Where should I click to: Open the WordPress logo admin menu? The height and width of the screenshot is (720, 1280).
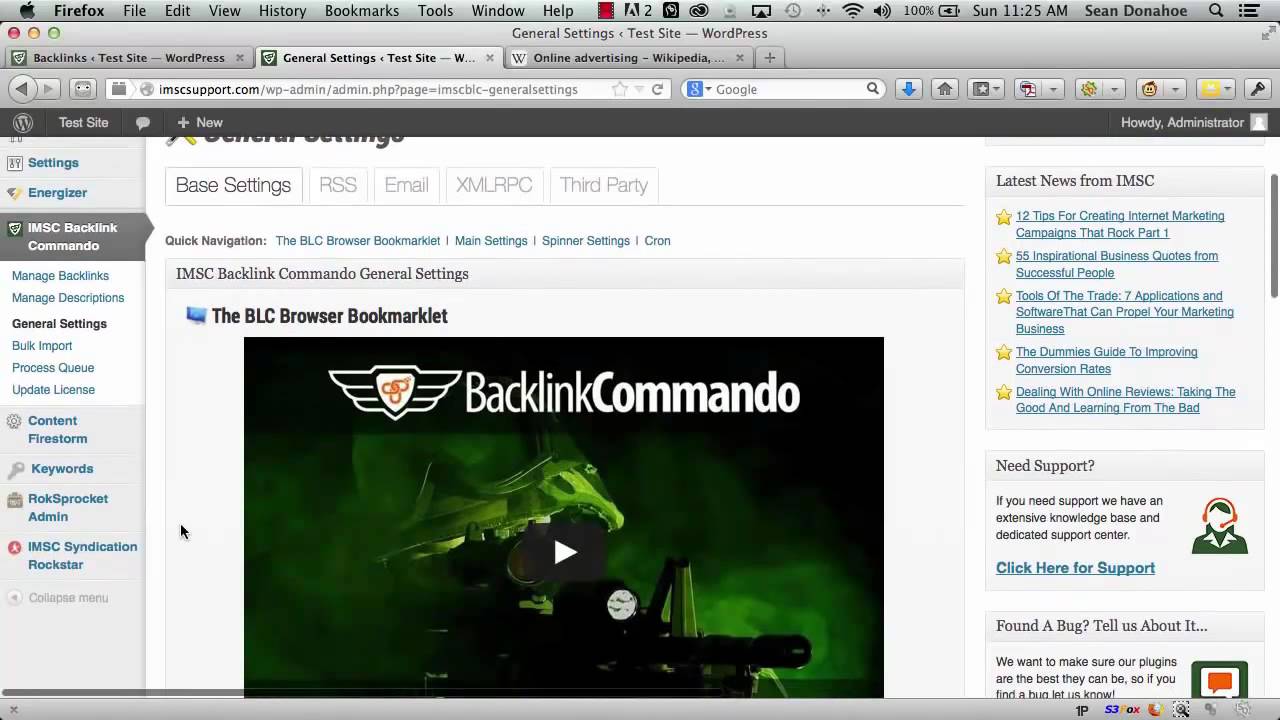pyautogui.click(x=23, y=122)
